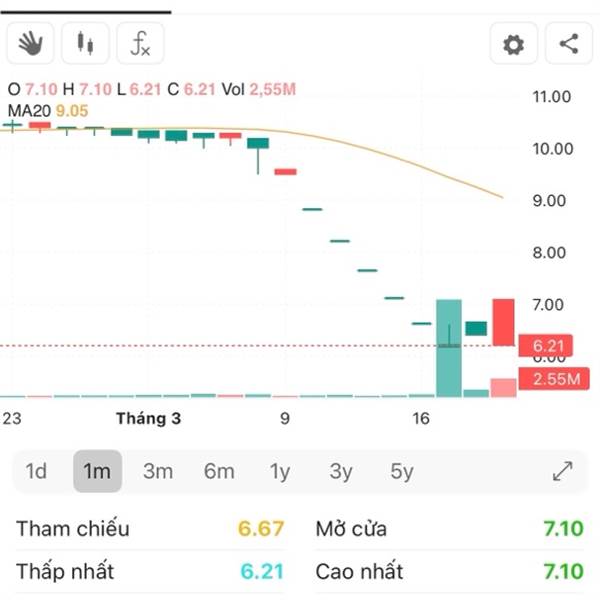Viewport: 600px width, 600px height.
Task: Select the hand pan tool icon
Action: pyautogui.click(x=29, y=44)
